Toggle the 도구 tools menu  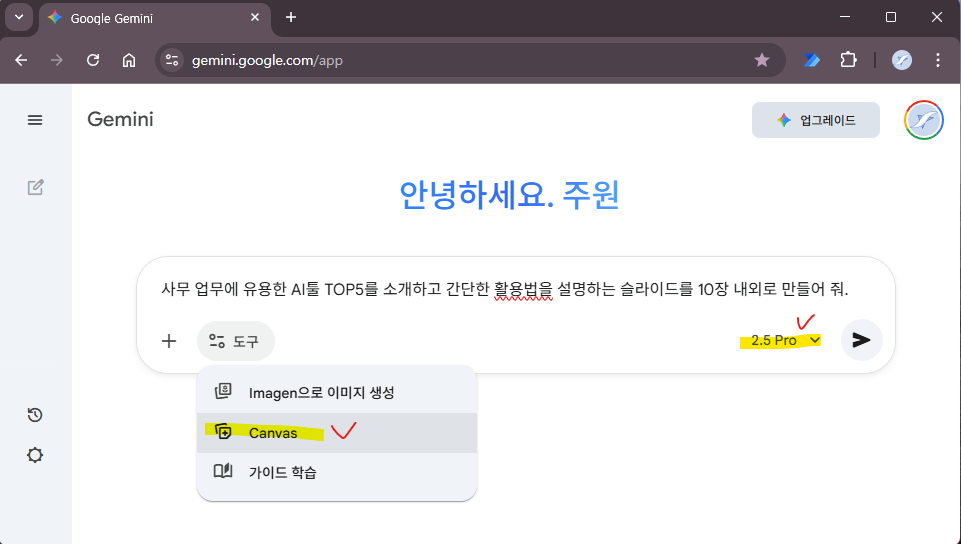tap(235, 341)
